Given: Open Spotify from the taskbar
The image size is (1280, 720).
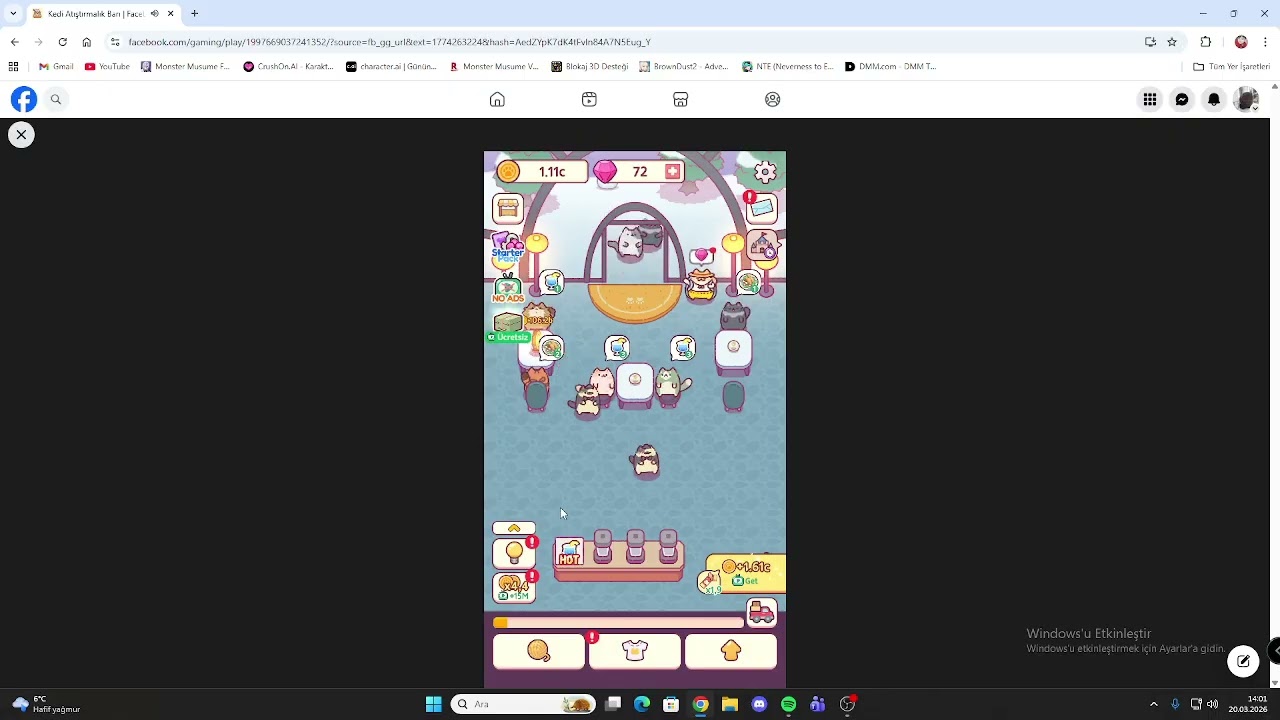Looking at the screenshot, I should [x=788, y=704].
